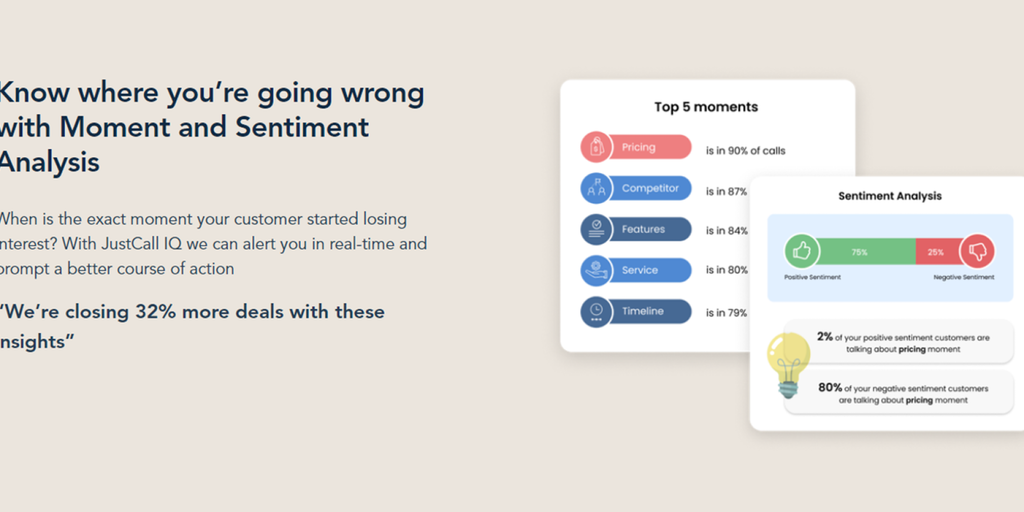This screenshot has height=512, width=1024.
Task: Click the red thumbs-down icon
Action: [977, 252]
